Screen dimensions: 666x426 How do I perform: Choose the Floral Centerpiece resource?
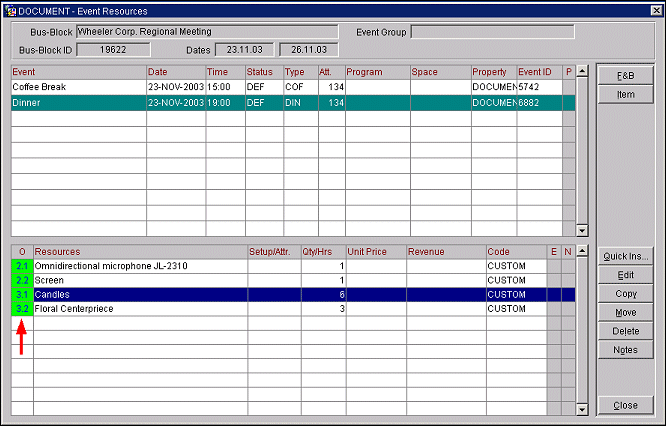(x=140, y=310)
